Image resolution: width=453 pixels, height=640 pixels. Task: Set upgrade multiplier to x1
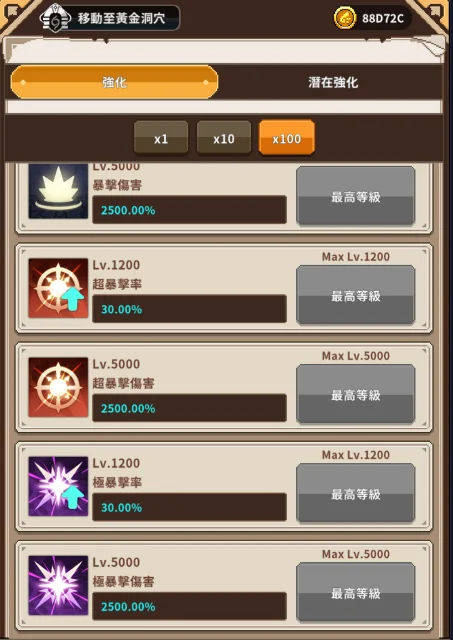click(x=161, y=138)
